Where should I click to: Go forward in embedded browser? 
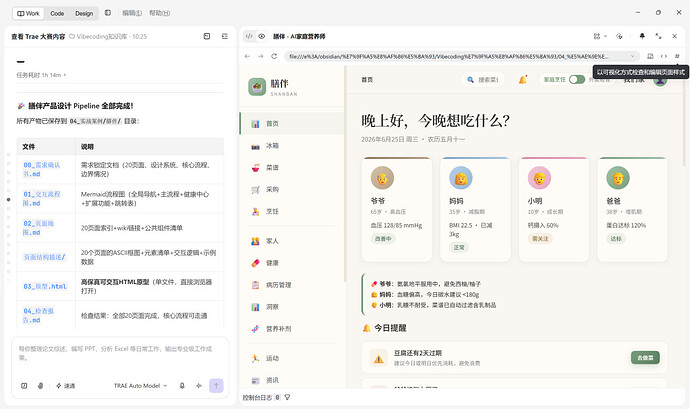pyautogui.click(x=261, y=56)
